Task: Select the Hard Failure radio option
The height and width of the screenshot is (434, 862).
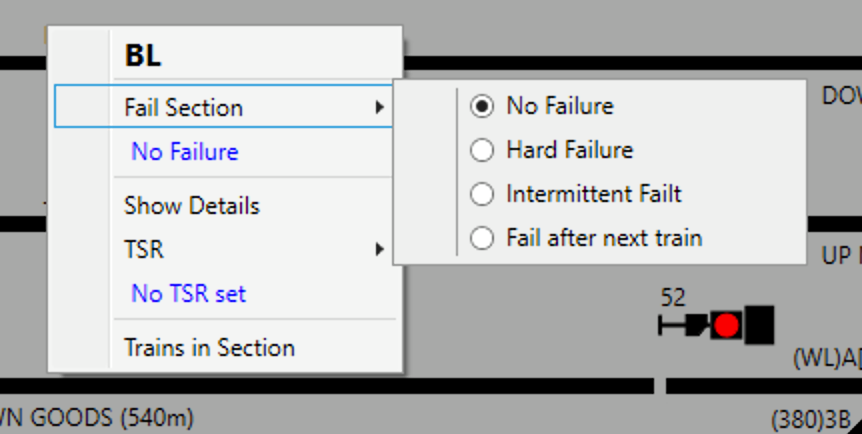Action: [x=482, y=150]
